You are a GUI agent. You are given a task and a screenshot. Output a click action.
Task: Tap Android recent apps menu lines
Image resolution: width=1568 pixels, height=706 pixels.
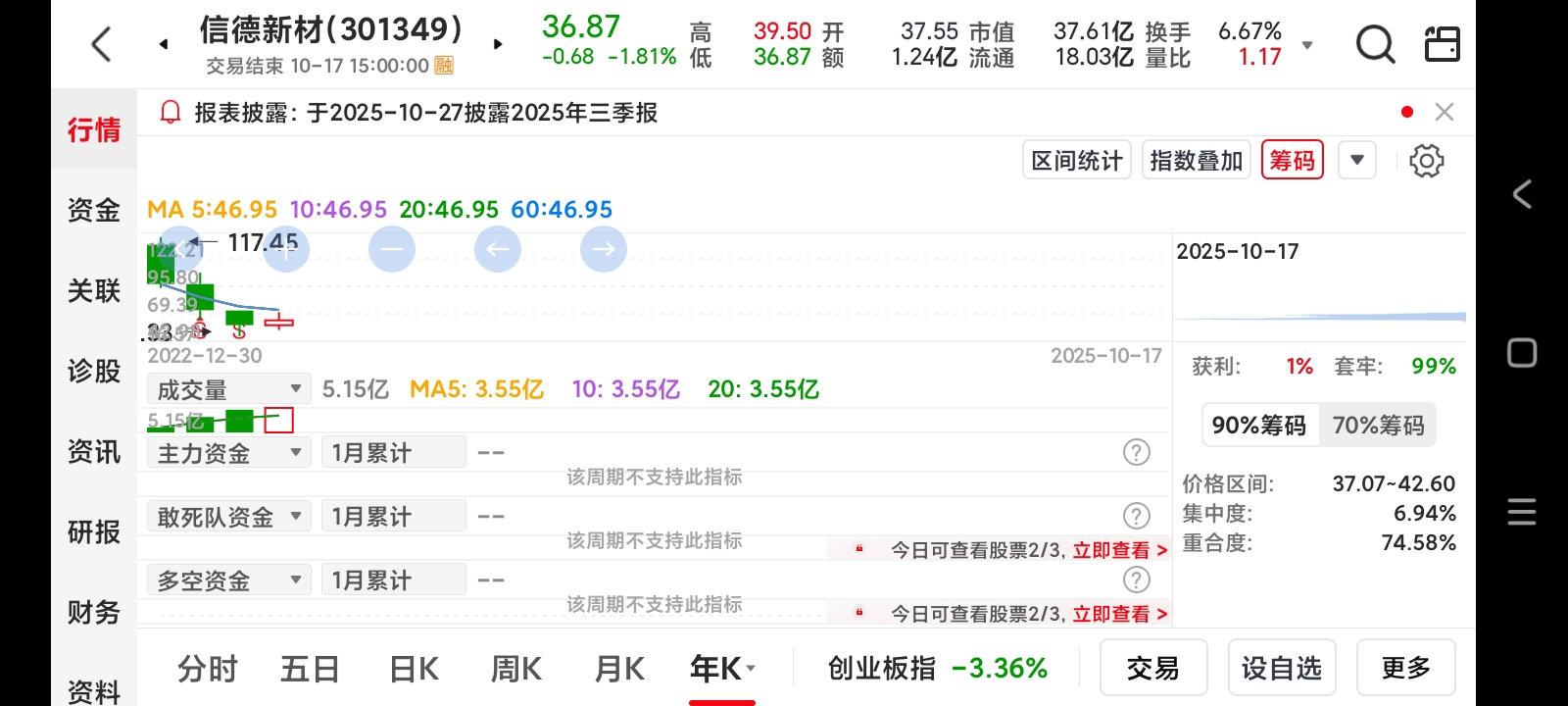coord(1522,512)
